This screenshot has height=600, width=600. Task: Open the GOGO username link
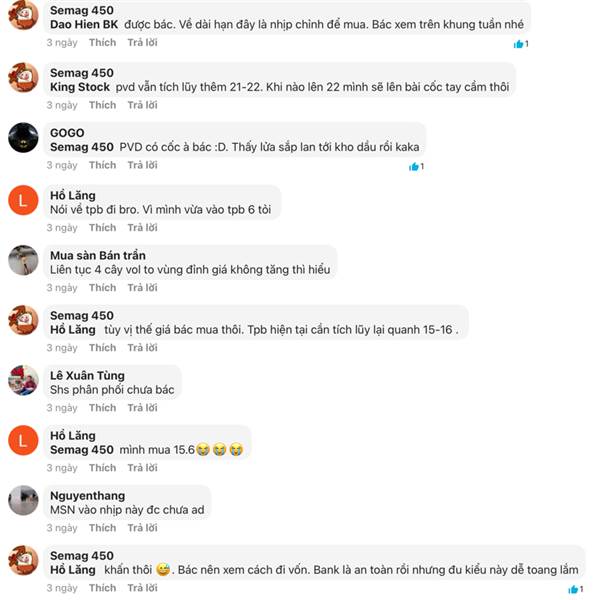67,133
